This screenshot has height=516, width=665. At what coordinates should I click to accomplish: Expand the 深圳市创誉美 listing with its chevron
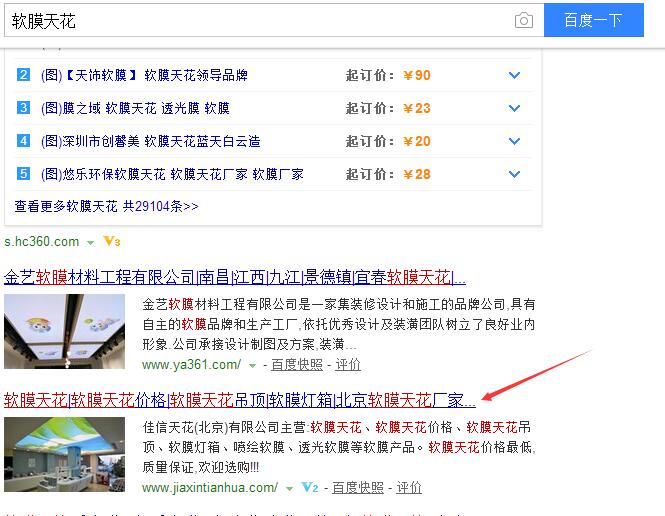pyautogui.click(x=514, y=141)
